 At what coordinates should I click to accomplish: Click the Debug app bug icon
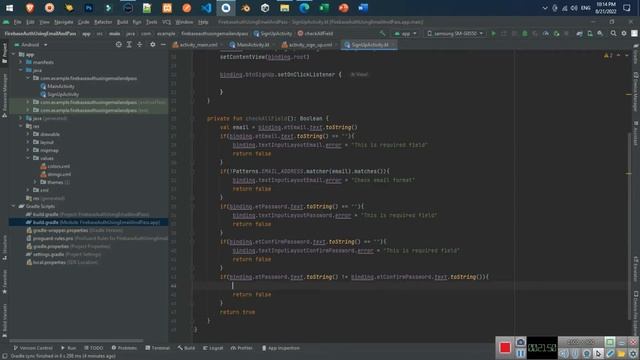point(525,33)
